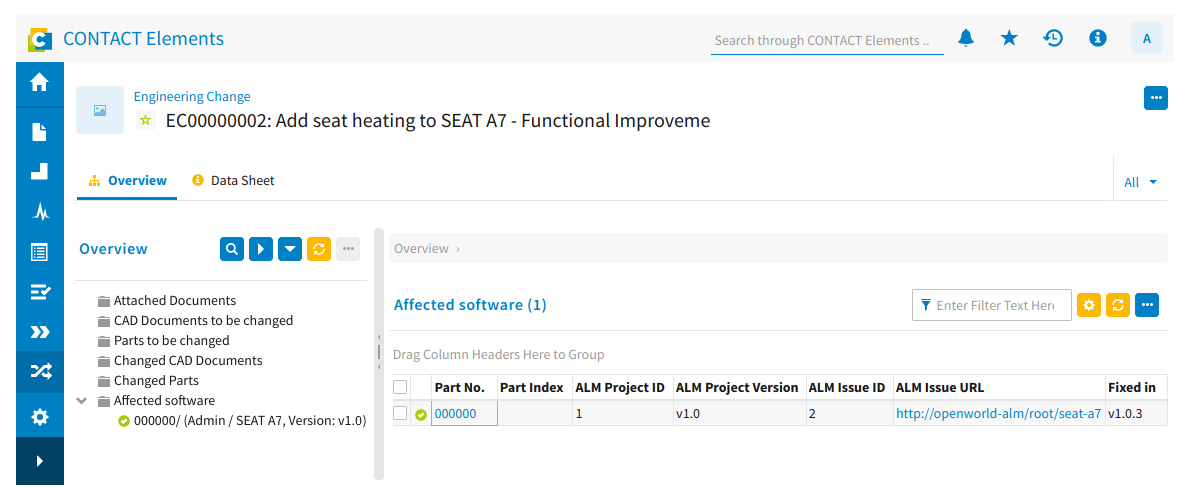Click the search icon in the Overview panel
Image resolution: width=1185 pixels, height=496 pixels.
click(232, 249)
